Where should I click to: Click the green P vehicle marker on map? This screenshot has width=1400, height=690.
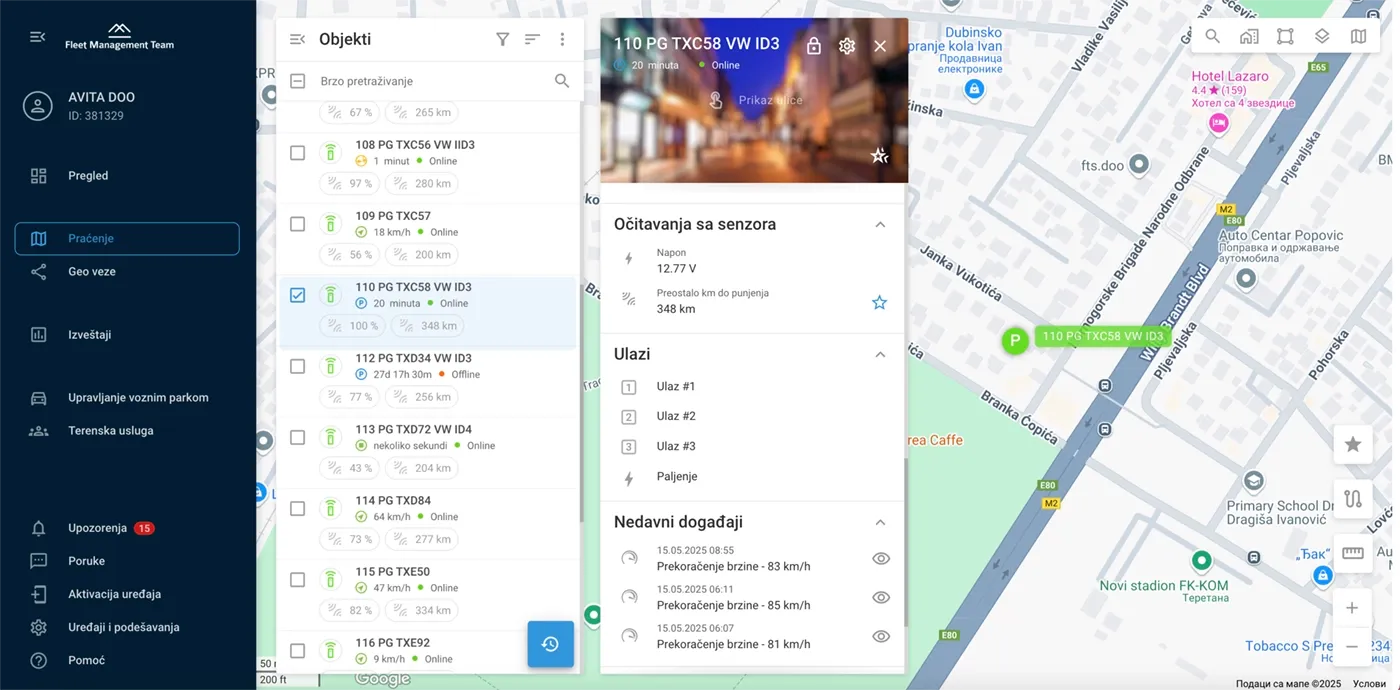point(1015,341)
